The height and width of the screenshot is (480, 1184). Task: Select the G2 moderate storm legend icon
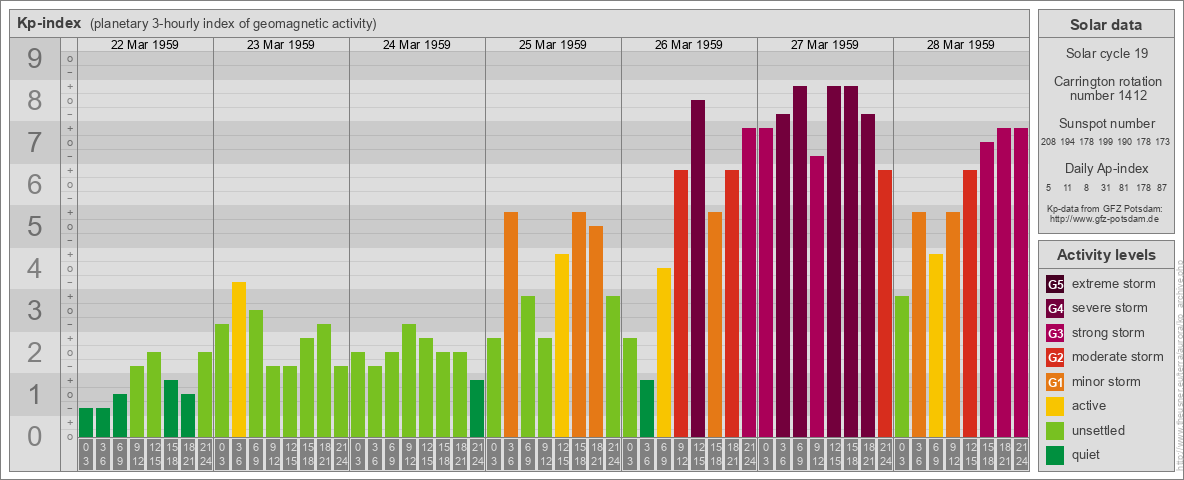click(x=1055, y=357)
